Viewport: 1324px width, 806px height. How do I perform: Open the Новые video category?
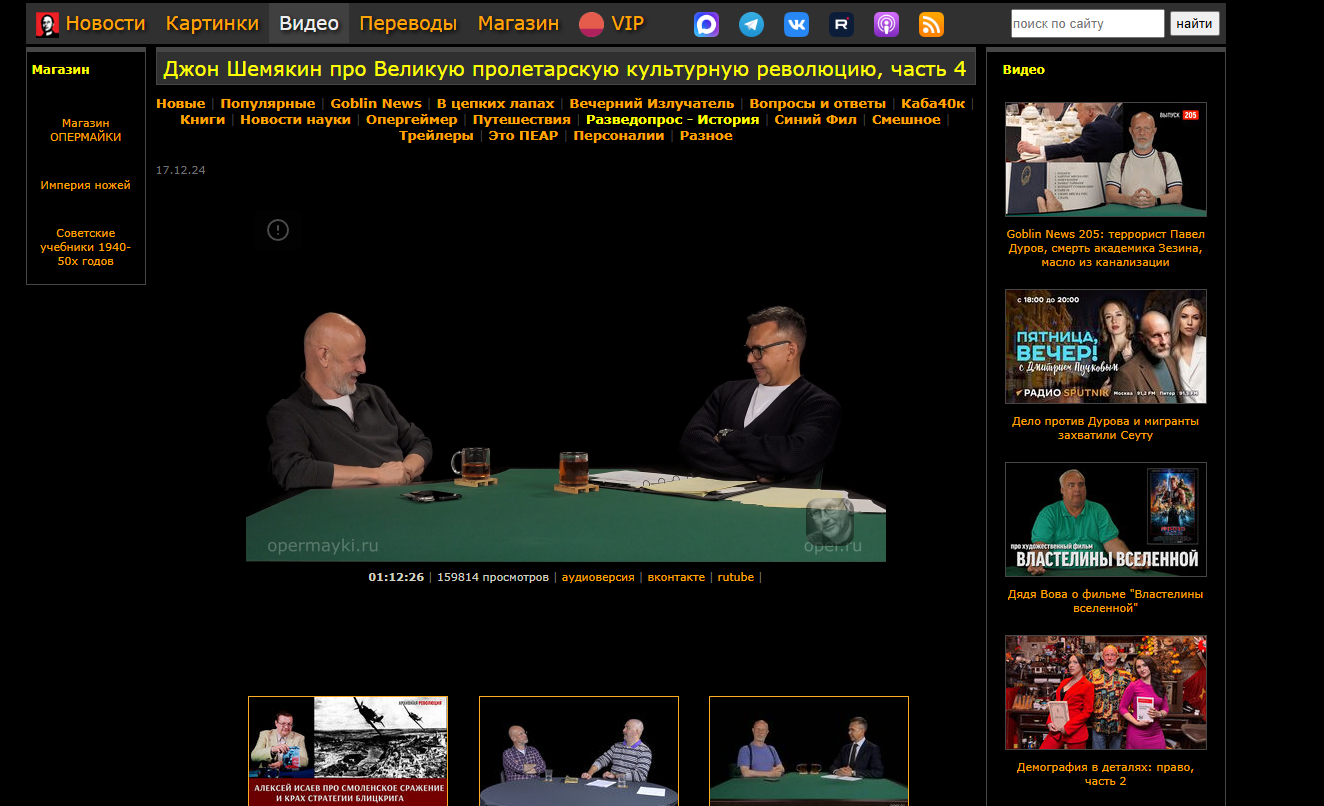point(181,104)
